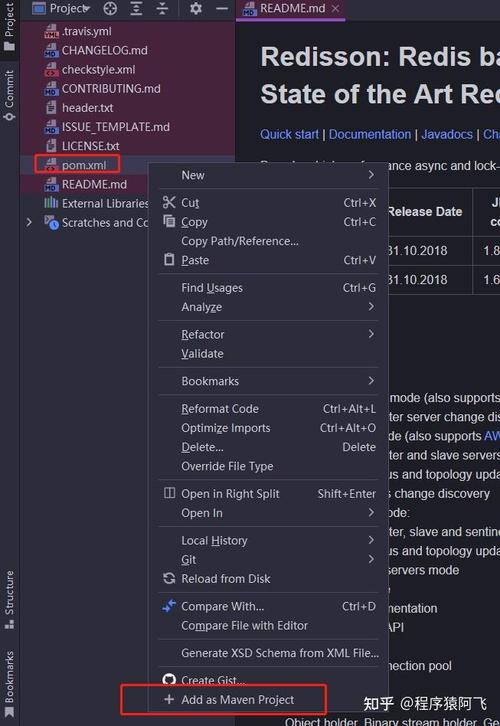
Task: Choose Delete... from context menu
Action: click(x=269, y=447)
